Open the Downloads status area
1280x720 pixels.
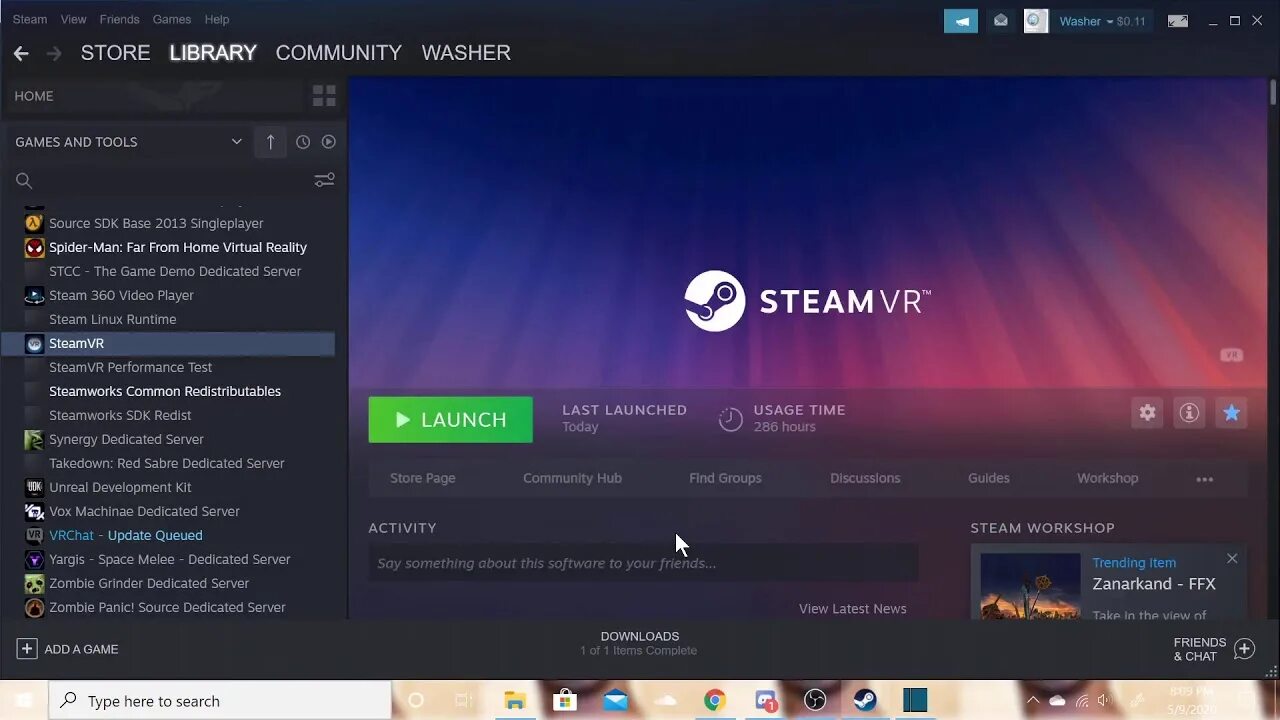[639, 643]
